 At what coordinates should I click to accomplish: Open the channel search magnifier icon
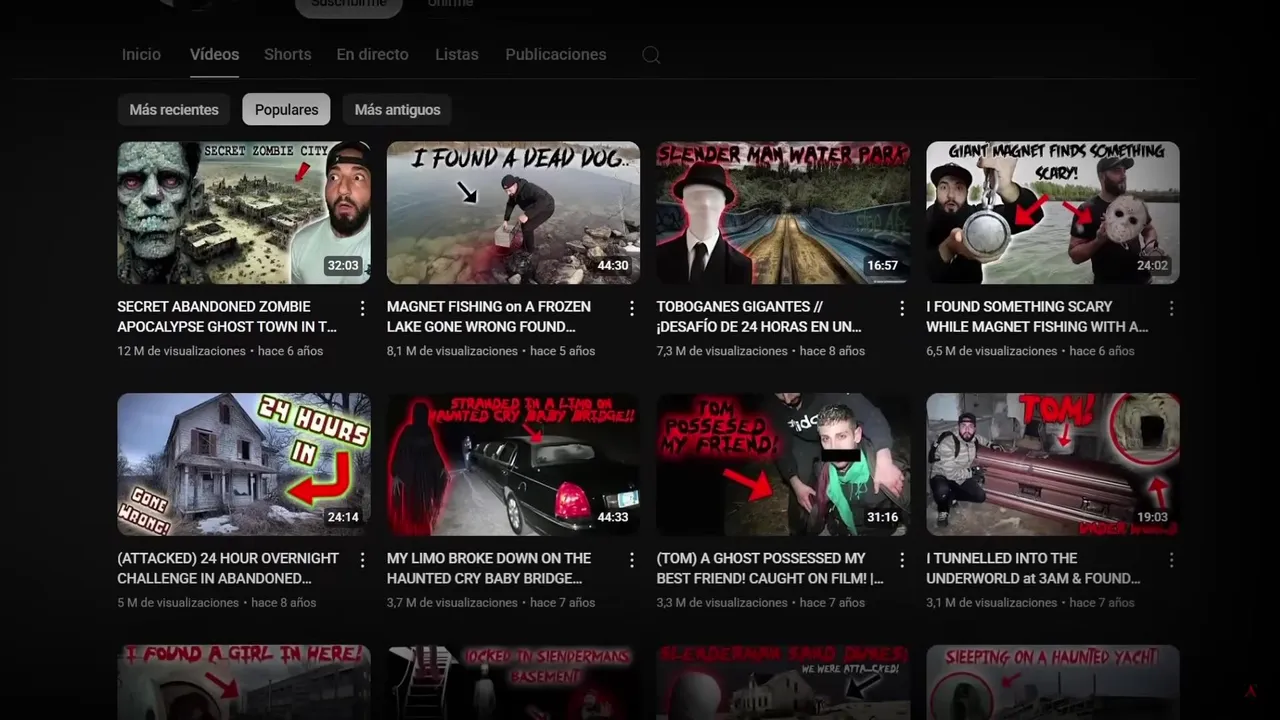pos(651,55)
